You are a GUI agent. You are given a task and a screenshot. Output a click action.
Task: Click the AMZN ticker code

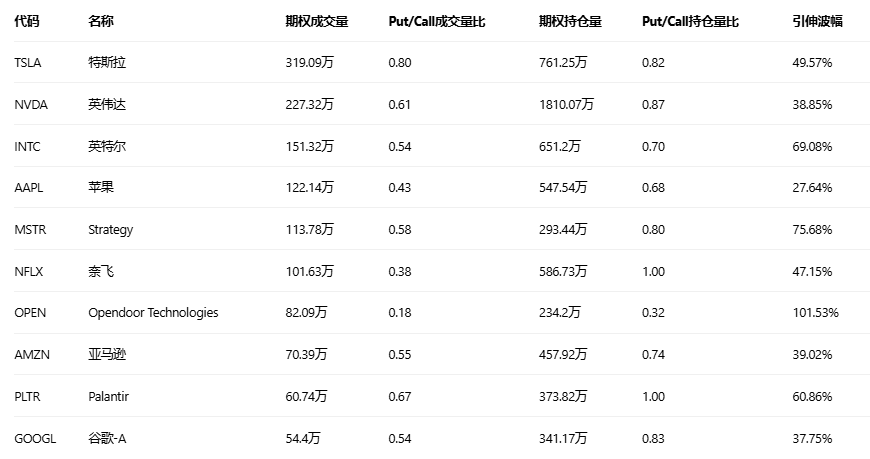tap(32, 355)
